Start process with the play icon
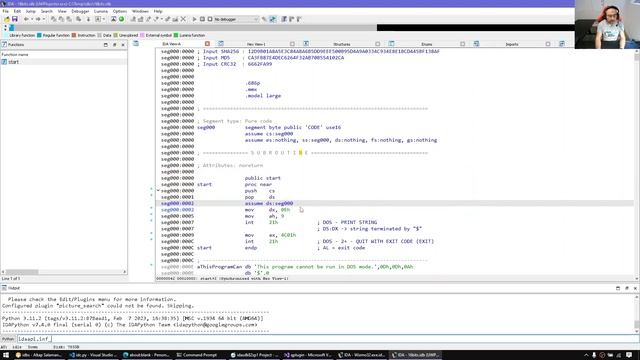The width and height of the screenshot is (640, 360). click(x=194, y=19)
